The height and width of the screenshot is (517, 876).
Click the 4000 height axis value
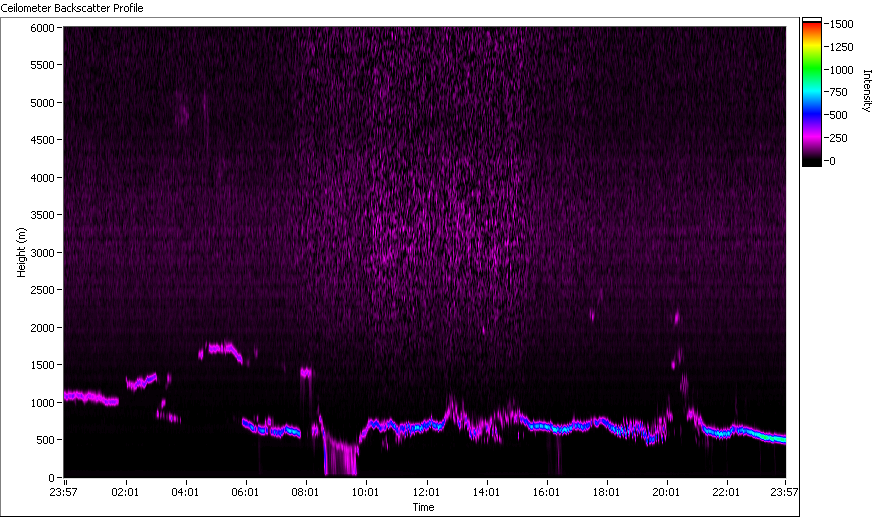coord(42,178)
